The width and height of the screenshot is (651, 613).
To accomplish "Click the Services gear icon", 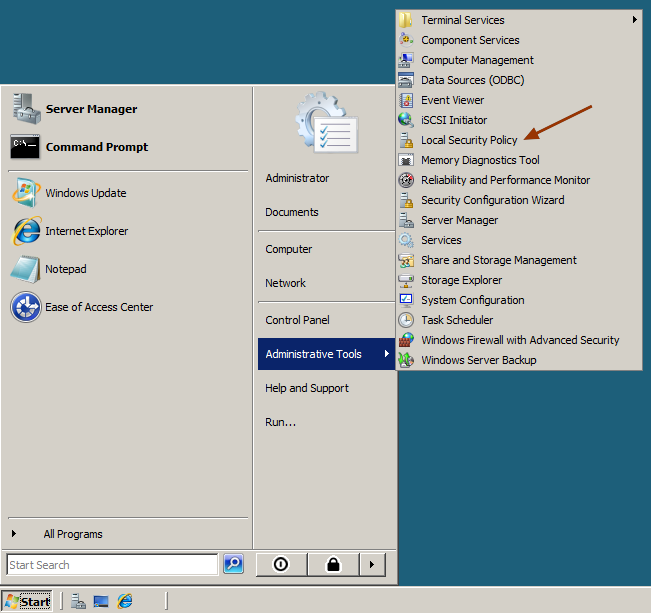I will point(406,240).
